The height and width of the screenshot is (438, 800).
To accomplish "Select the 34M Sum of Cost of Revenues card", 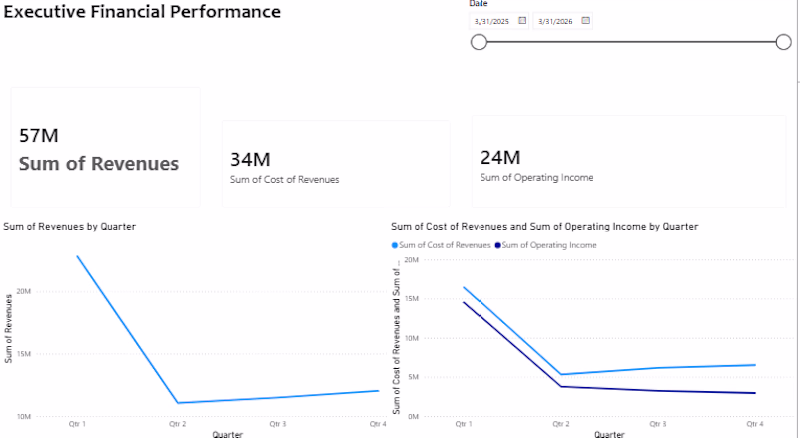I will click(336, 164).
